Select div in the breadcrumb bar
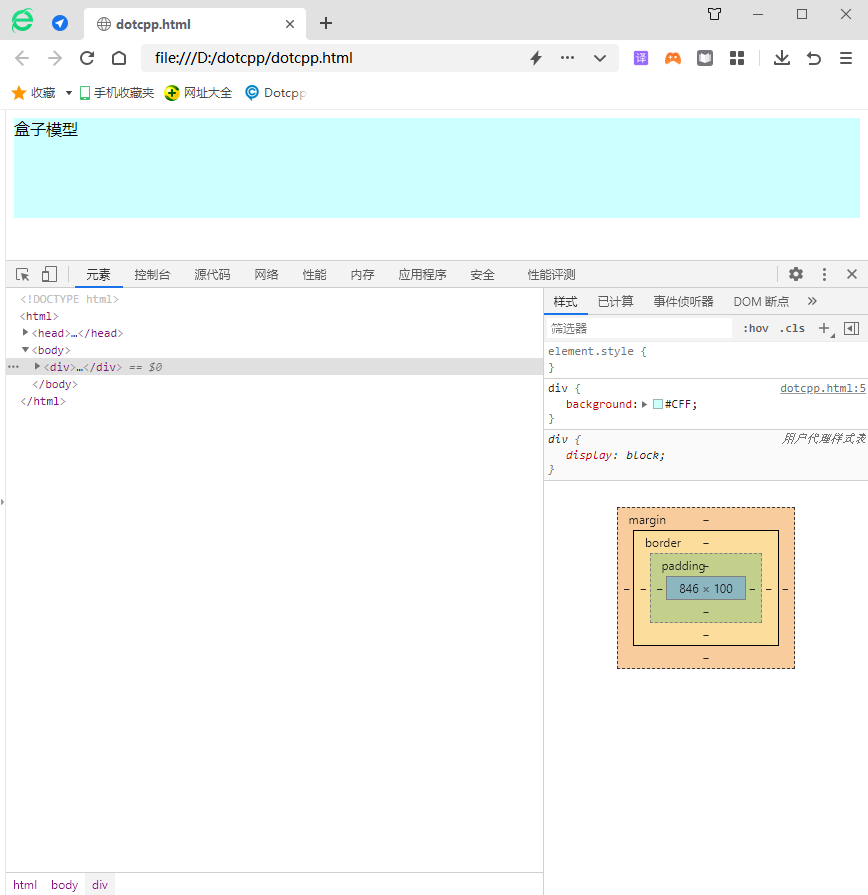This screenshot has width=868, height=895. click(99, 884)
